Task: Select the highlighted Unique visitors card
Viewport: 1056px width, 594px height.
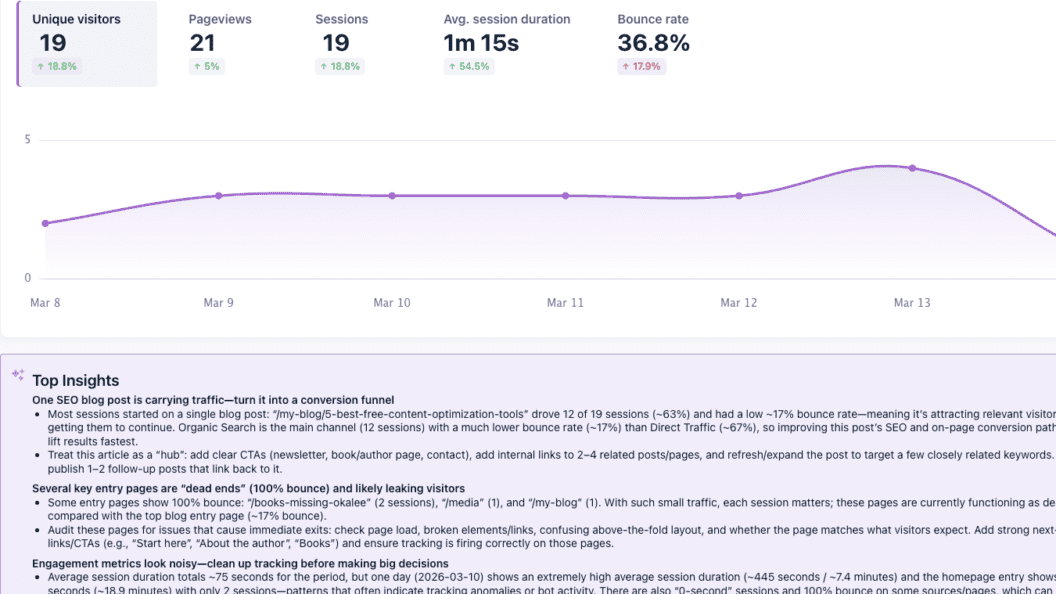Action: click(87, 42)
